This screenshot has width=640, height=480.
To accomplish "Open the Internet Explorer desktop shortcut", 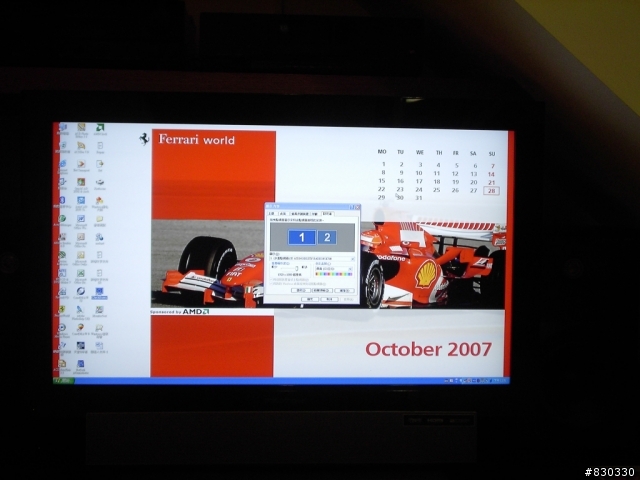I will [x=63, y=164].
